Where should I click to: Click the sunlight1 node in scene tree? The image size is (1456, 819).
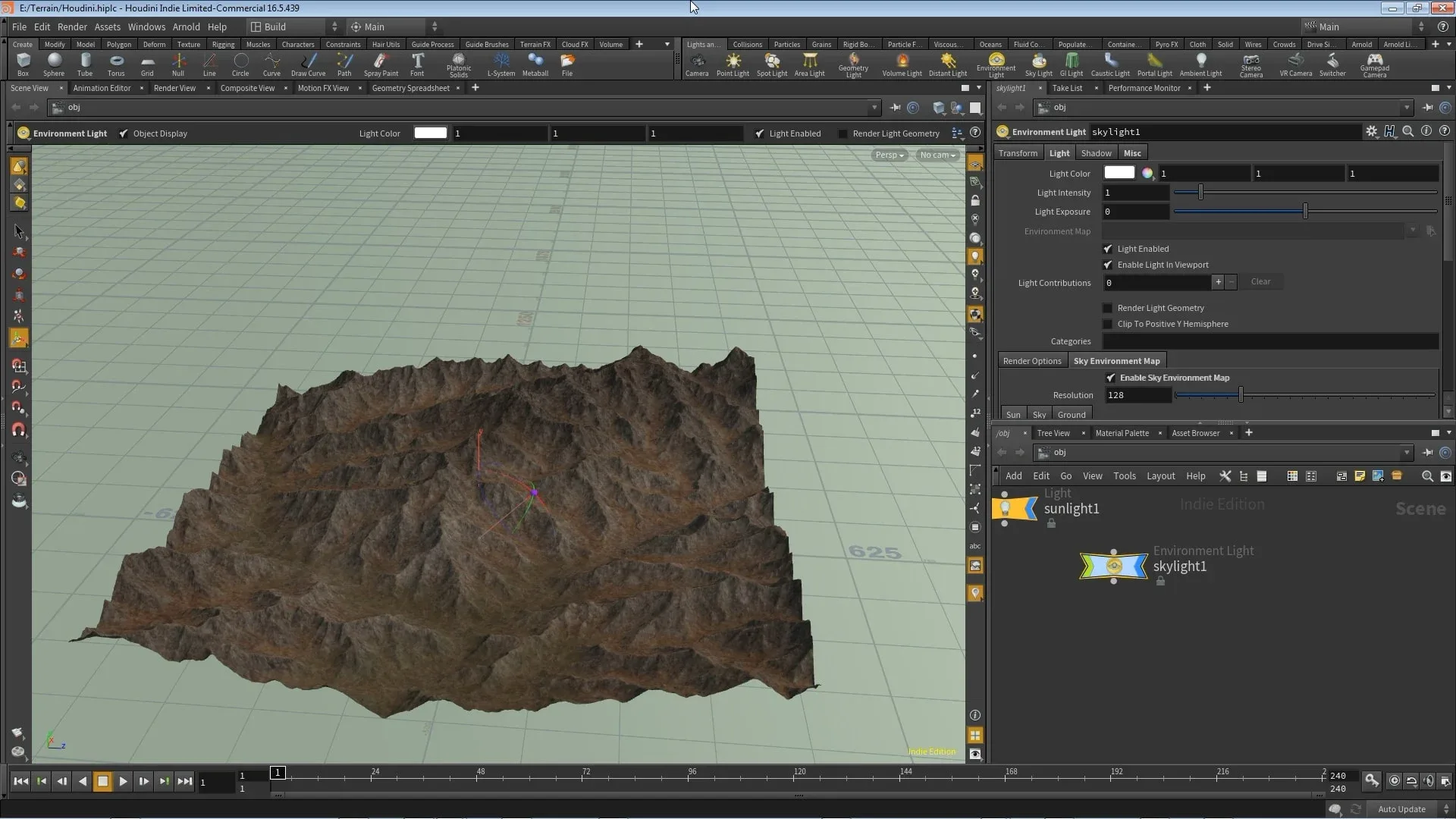1071,508
